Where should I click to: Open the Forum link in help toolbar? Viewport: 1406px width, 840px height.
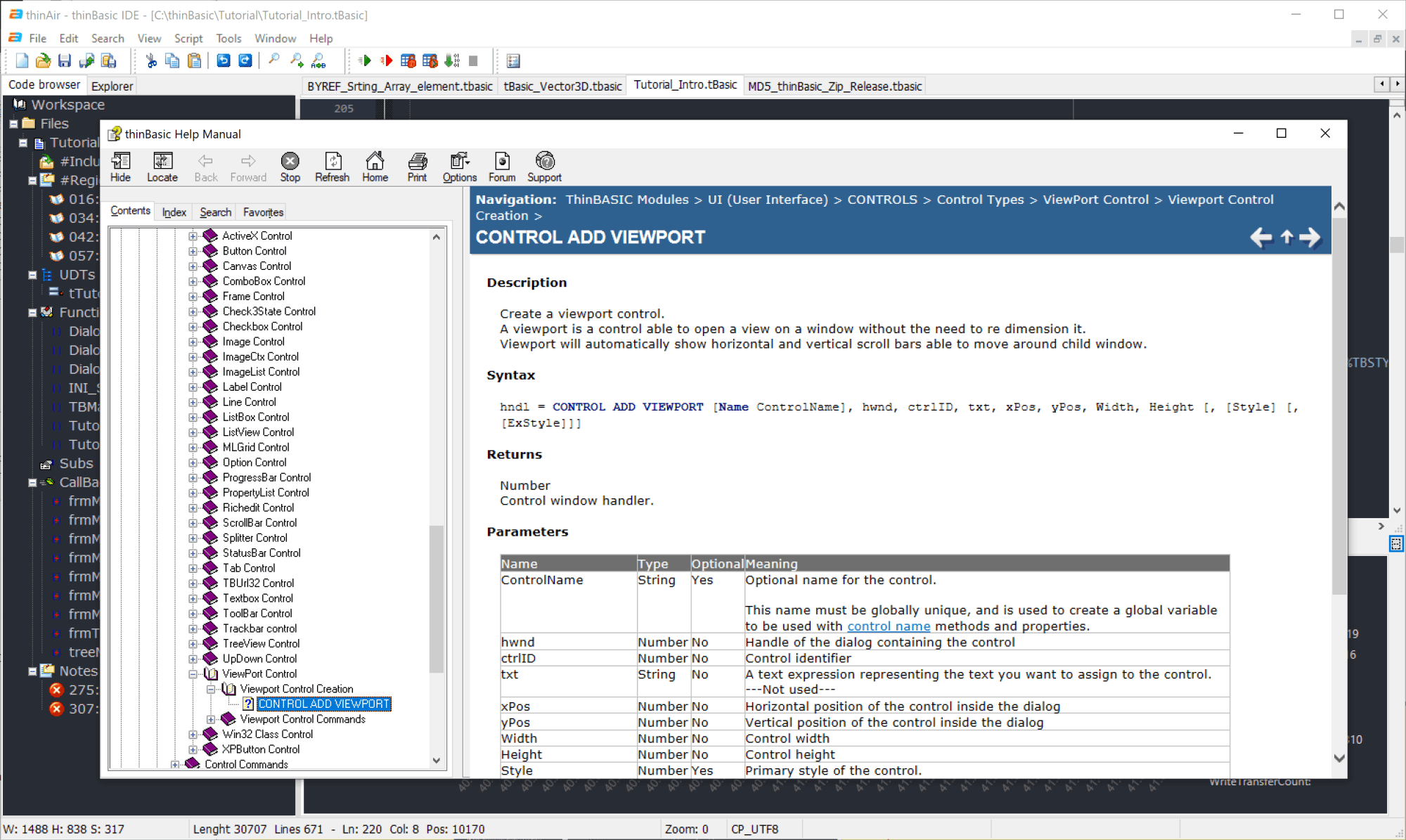pos(502,167)
